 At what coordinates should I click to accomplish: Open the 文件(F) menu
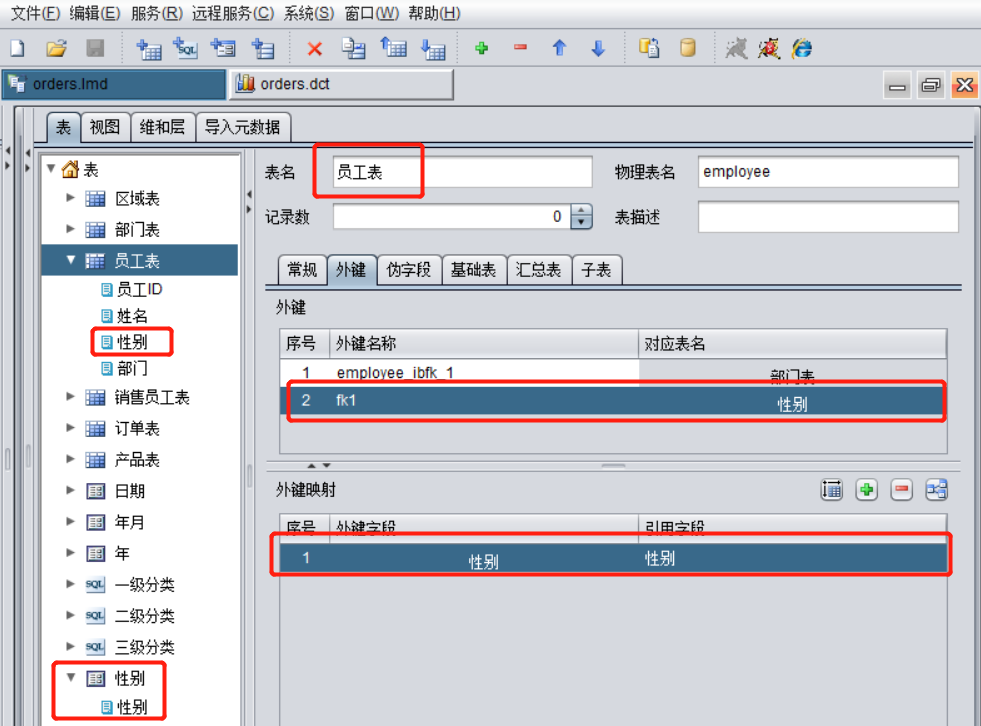(x=36, y=13)
